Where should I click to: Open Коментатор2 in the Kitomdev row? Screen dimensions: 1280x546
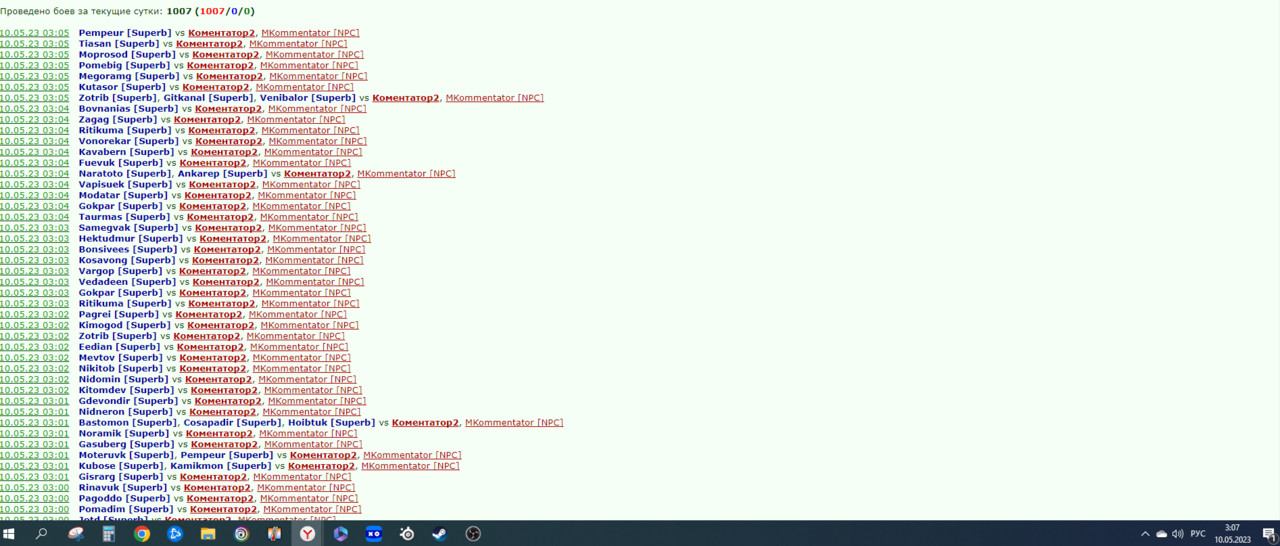(224, 390)
